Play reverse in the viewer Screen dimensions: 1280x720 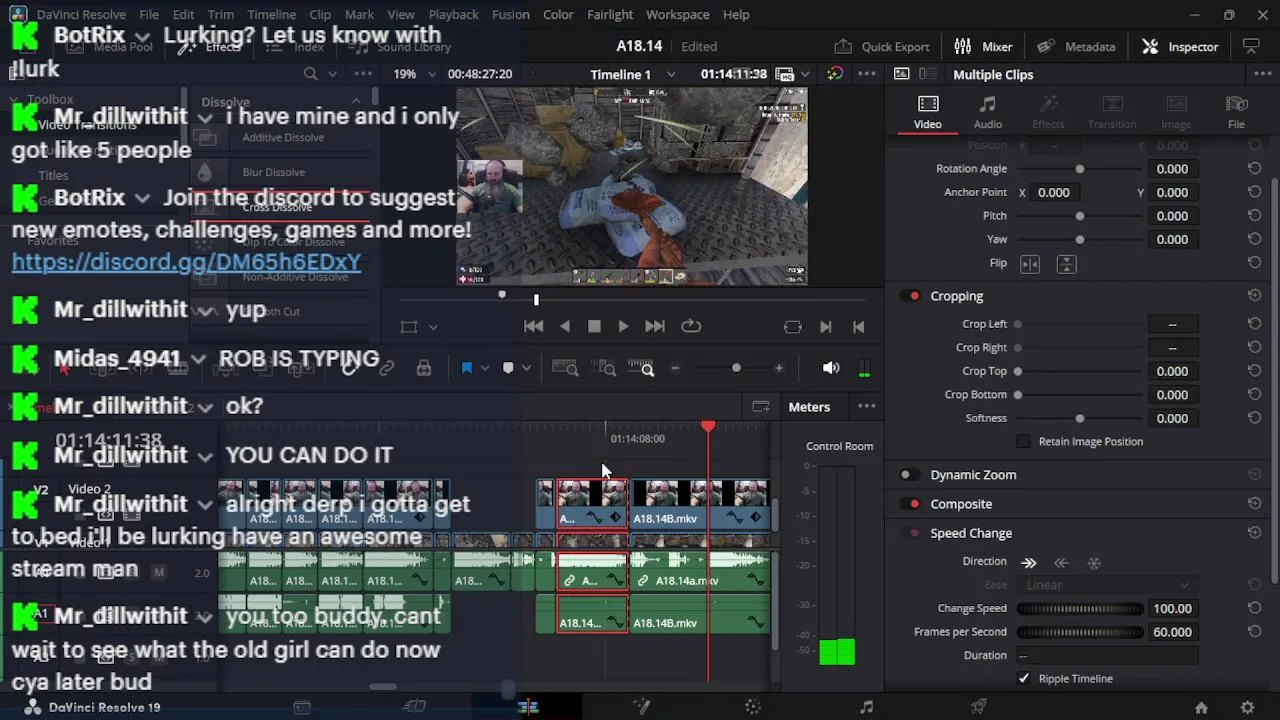point(565,326)
